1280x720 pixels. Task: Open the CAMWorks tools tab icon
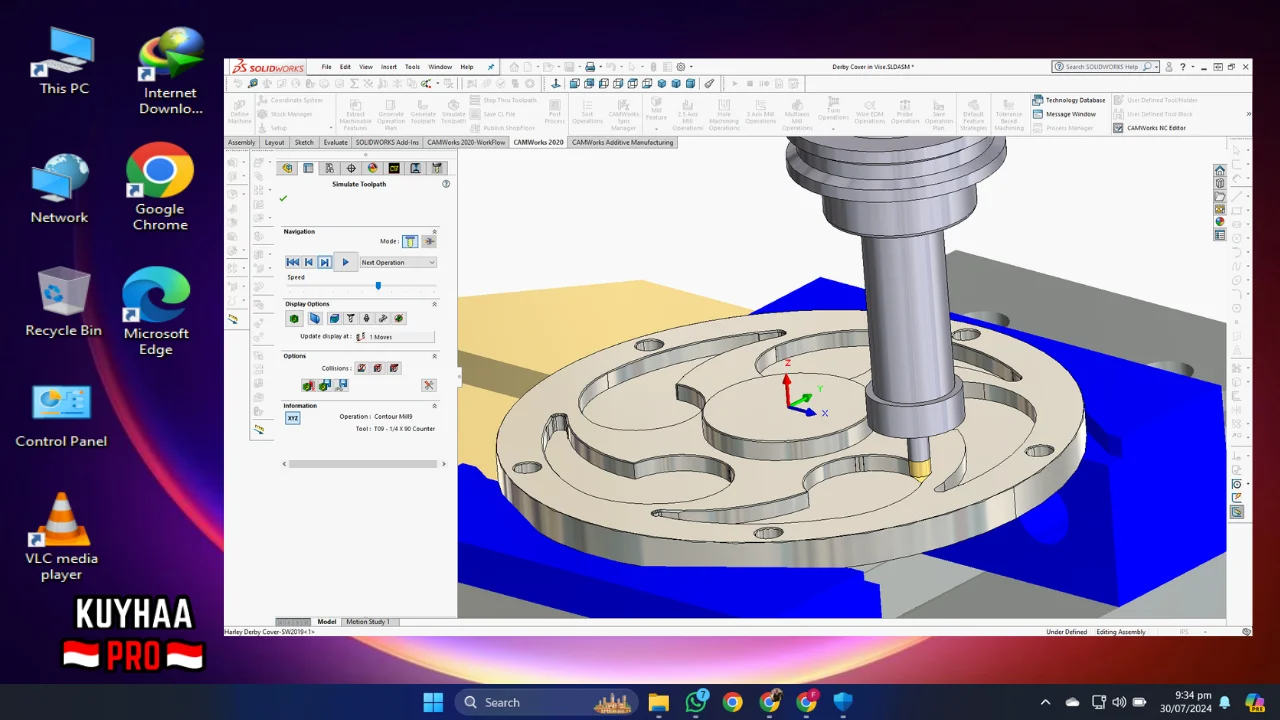[x=437, y=168]
